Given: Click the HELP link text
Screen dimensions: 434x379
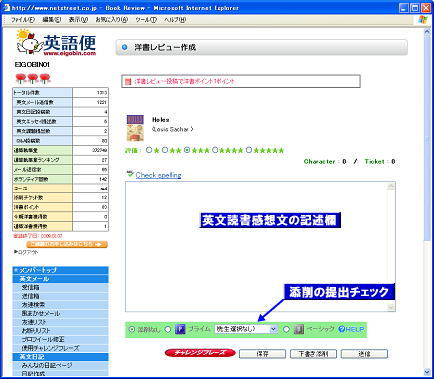Looking at the screenshot, I should pos(355,329).
